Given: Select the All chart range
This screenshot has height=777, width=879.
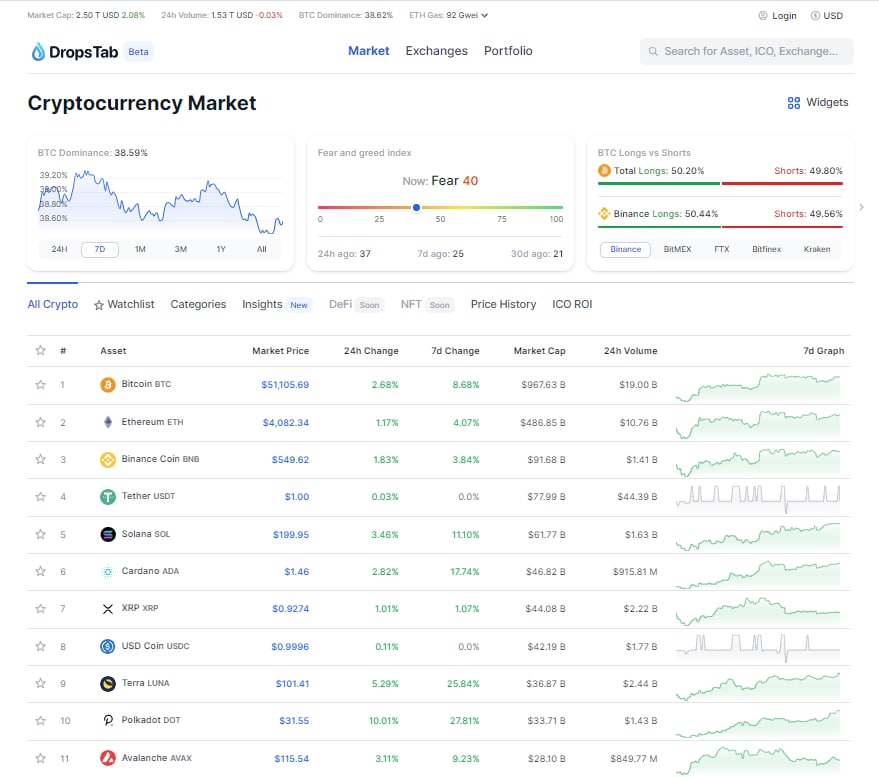Looking at the screenshot, I should [262, 249].
